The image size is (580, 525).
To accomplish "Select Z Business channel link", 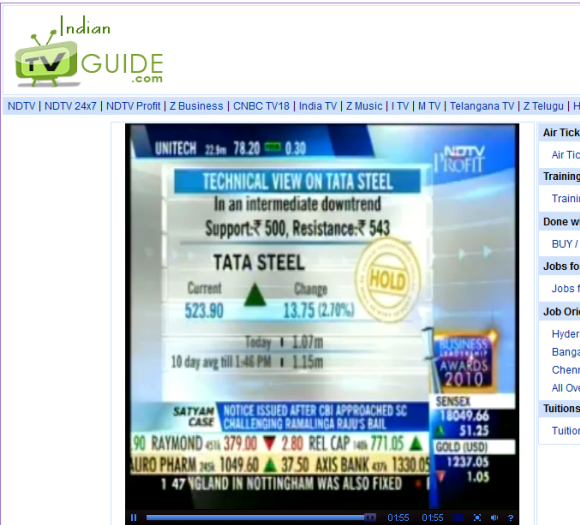I will coord(196,106).
